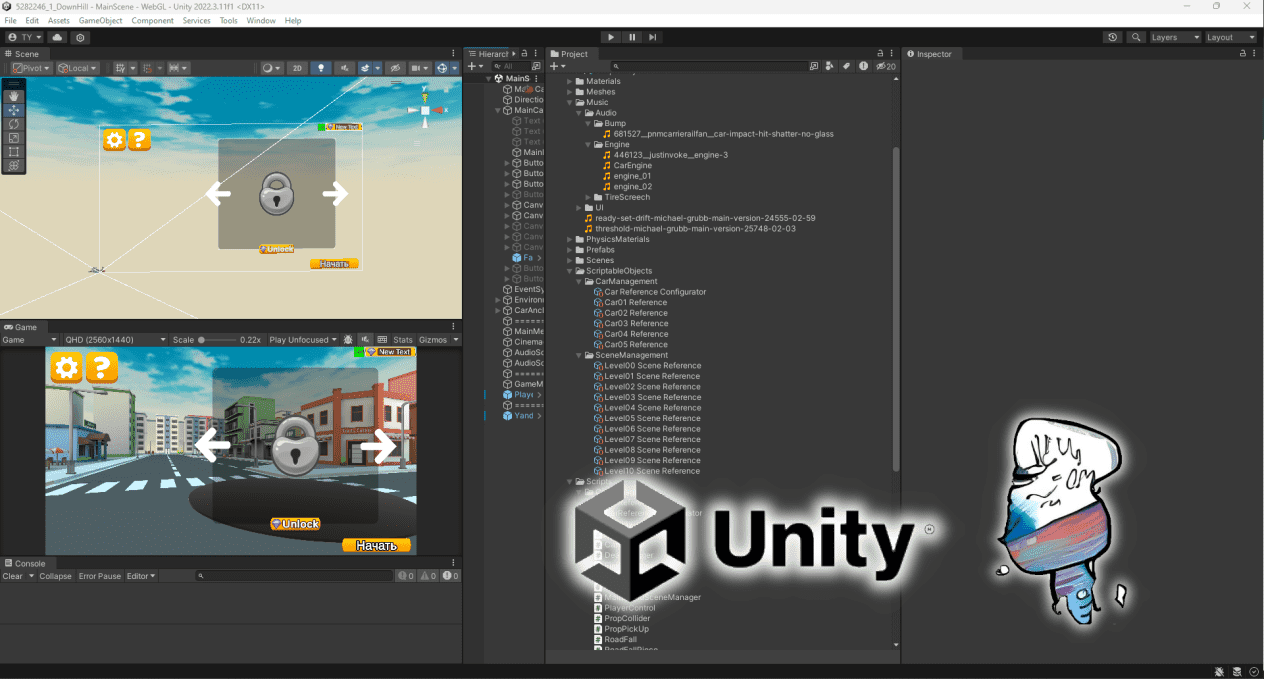The height and width of the screenshot is (679, 1264).
Task: Open the snap increment ruler dropdown
Action: (178, 68)
